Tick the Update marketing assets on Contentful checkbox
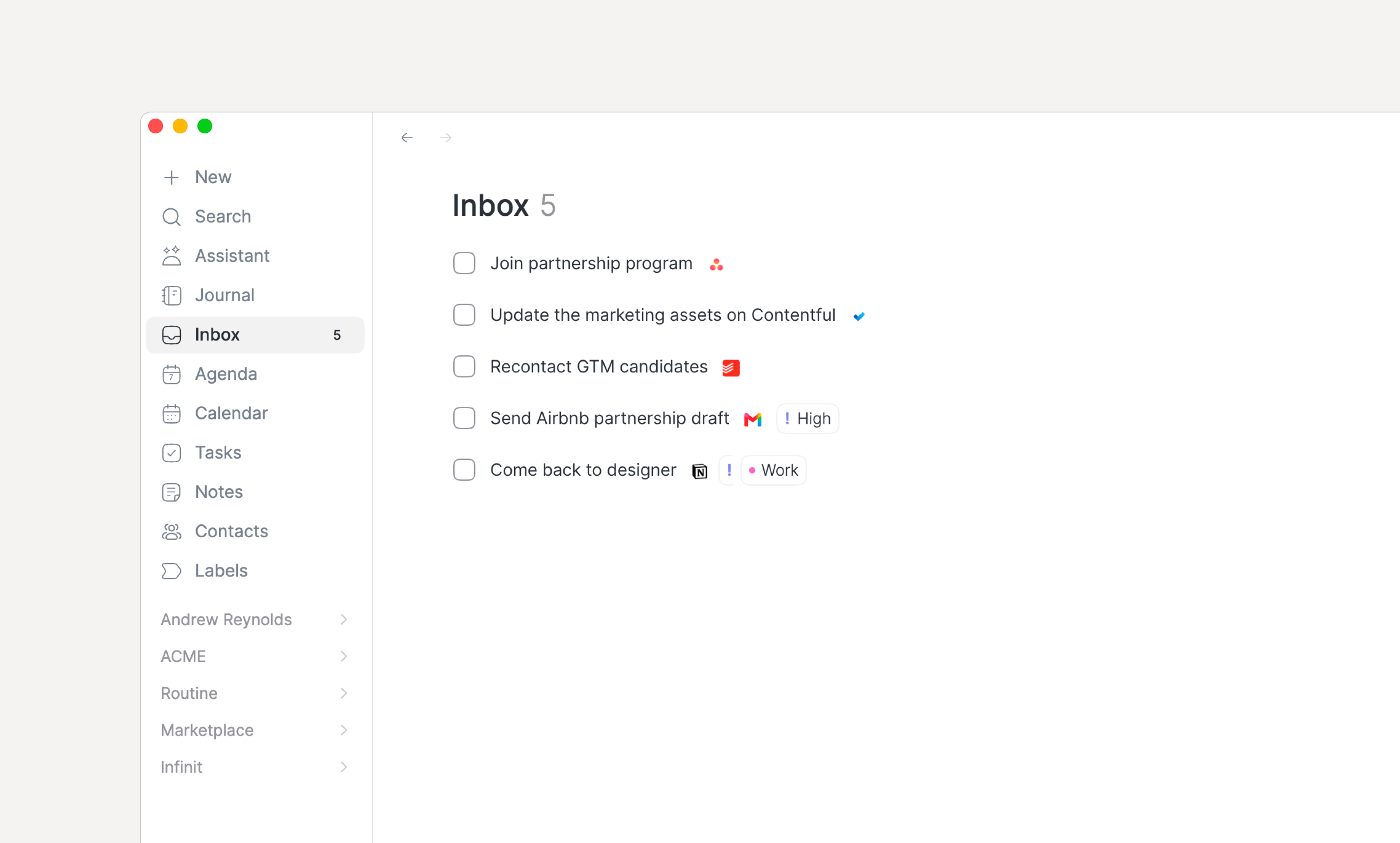 coord(464,315)
